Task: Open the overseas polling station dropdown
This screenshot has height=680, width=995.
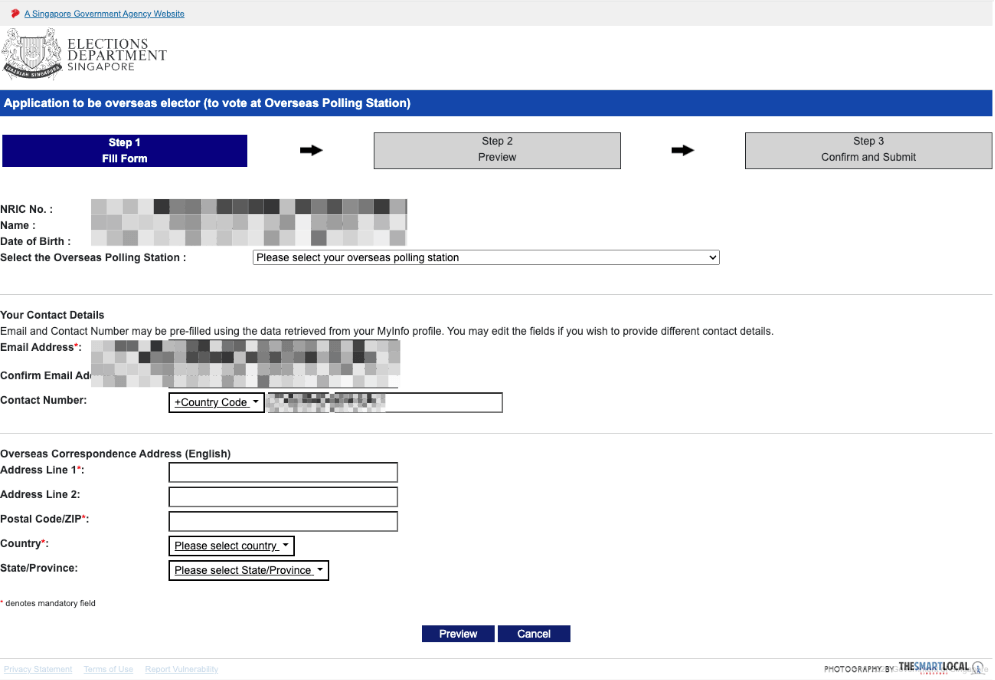Action: [x=486, y=257]
